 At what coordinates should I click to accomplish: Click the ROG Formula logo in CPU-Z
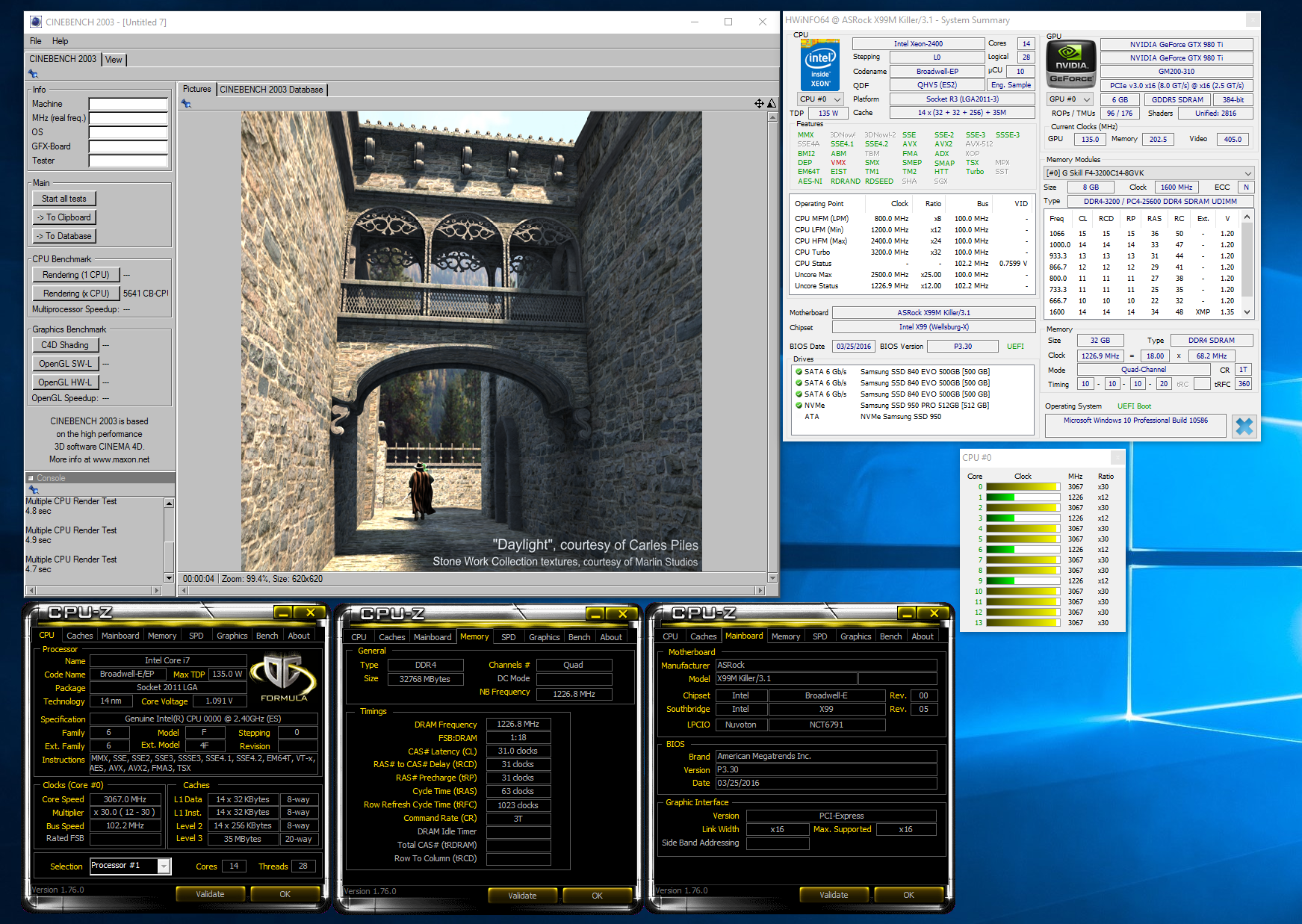(283, 678)
